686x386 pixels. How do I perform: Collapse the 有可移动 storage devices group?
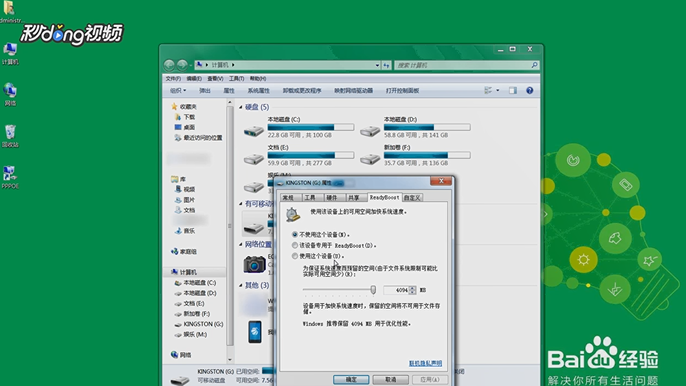click(x=241, y=204)
